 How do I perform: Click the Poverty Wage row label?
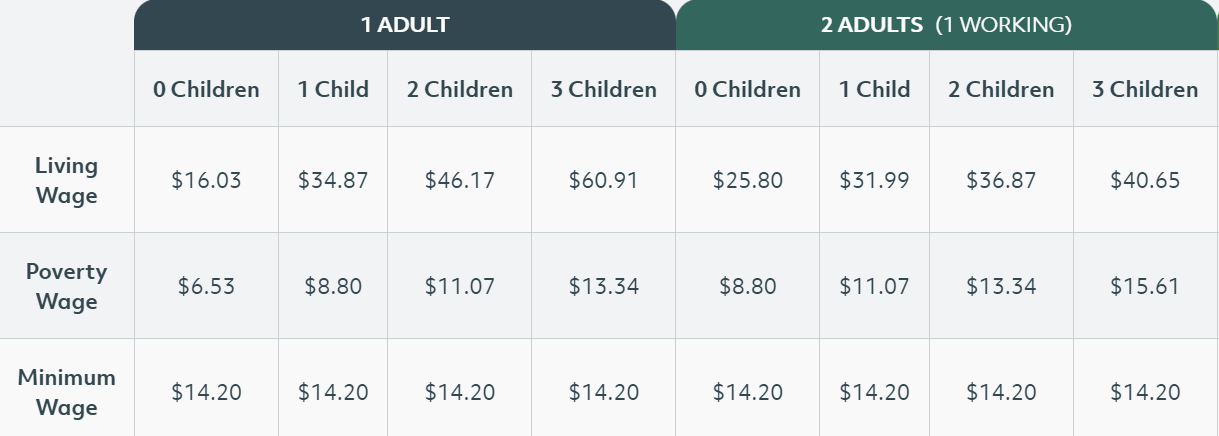tap(67, 286)
